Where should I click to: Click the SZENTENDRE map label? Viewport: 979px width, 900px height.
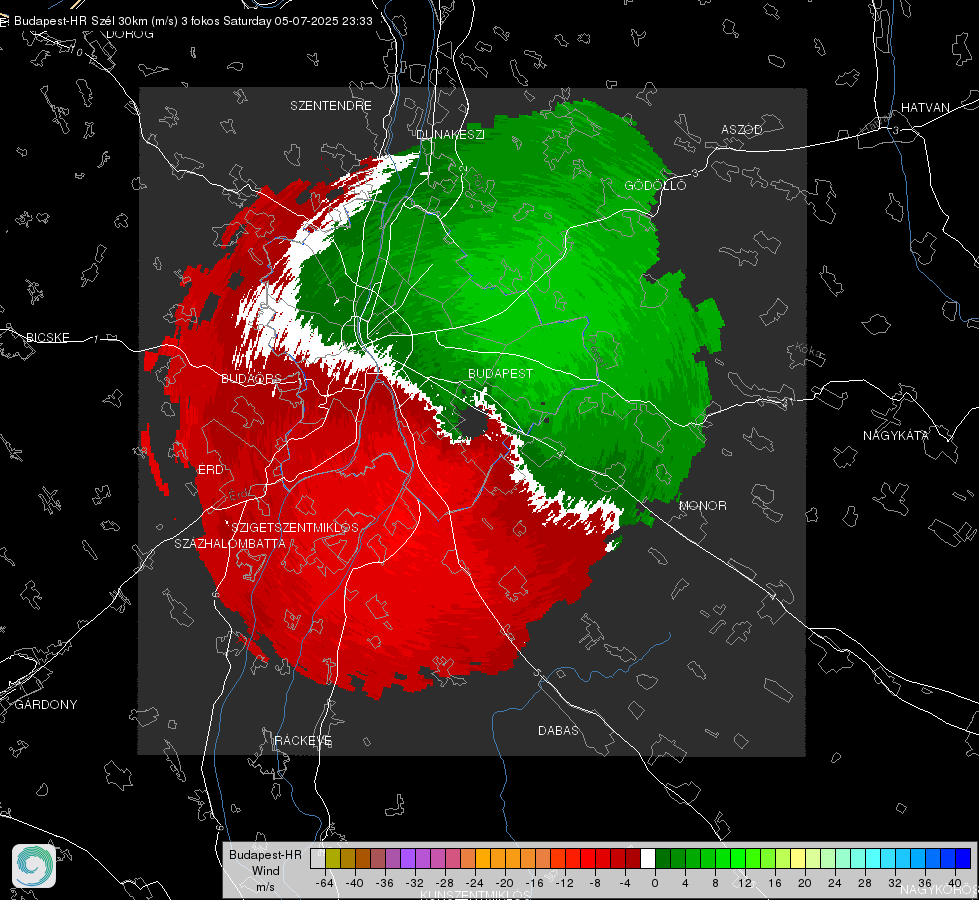pyautogui.click(x=331, y=106)
